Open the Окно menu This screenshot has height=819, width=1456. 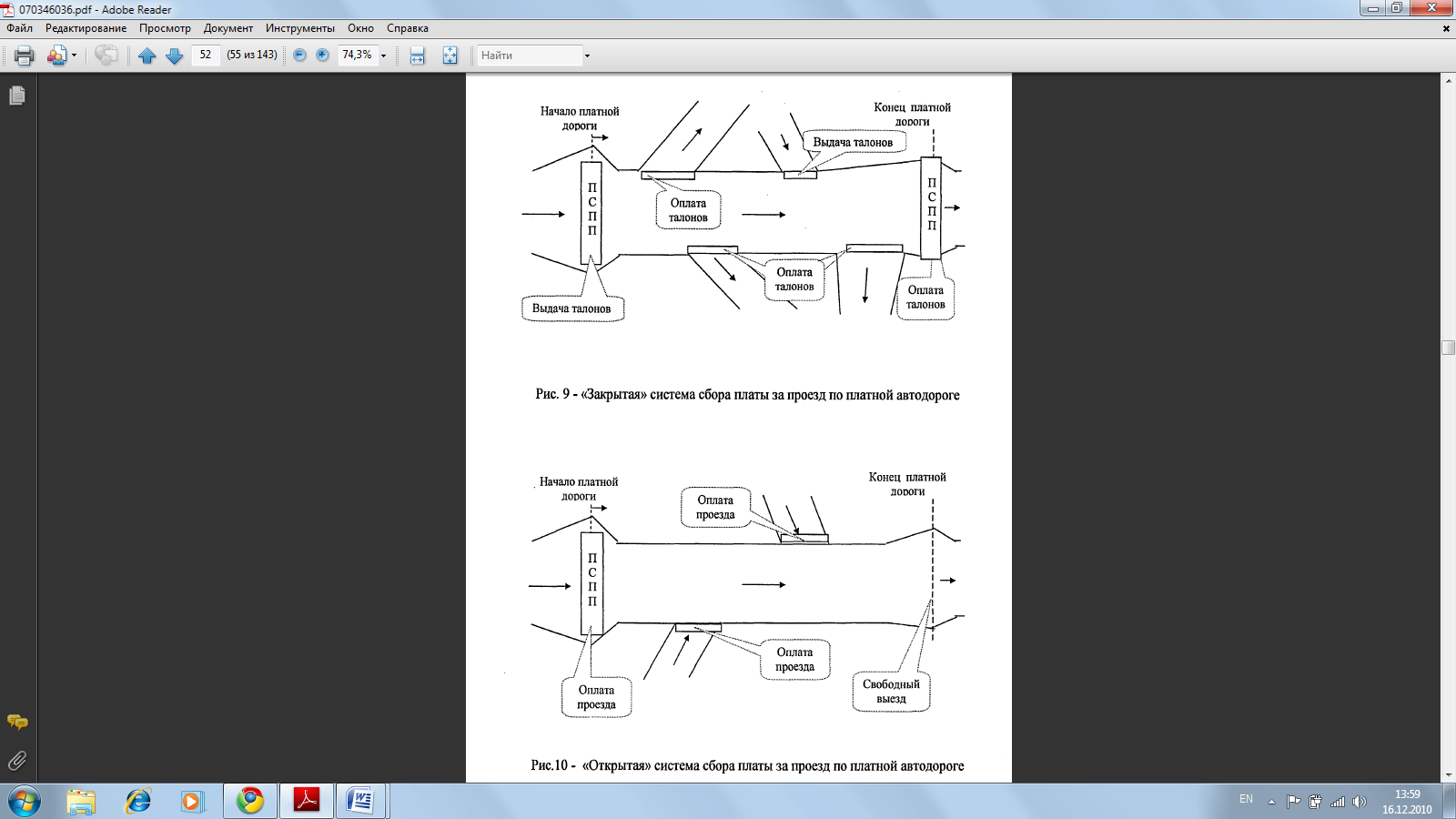360,28
